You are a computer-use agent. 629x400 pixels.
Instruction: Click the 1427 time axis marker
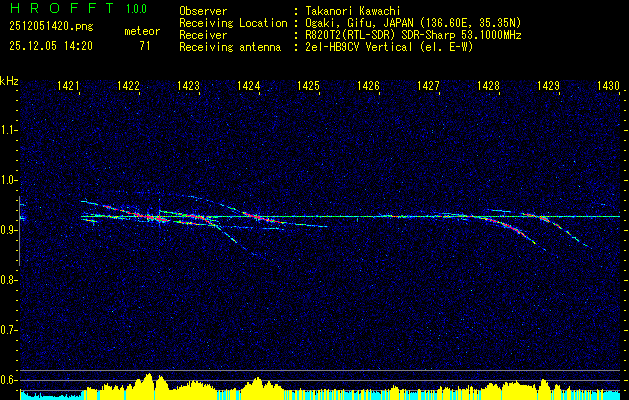428,85
